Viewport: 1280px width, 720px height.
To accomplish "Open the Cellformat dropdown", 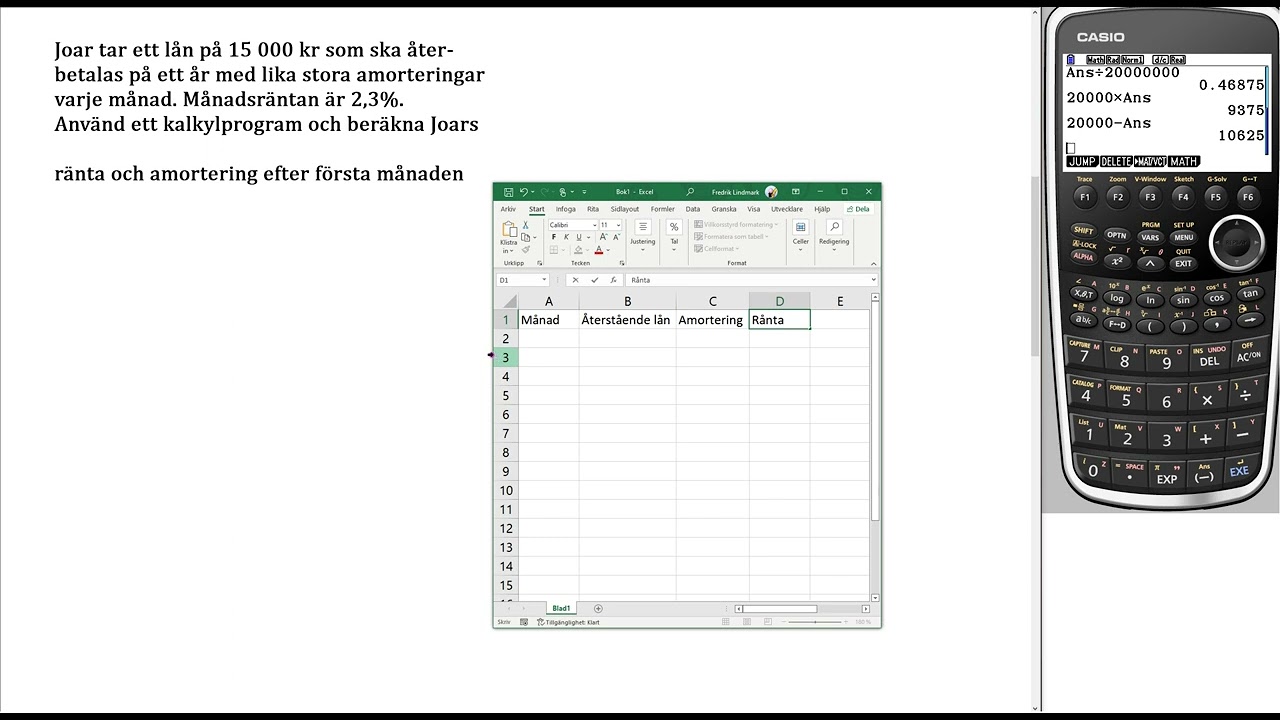I will [716, 249].
